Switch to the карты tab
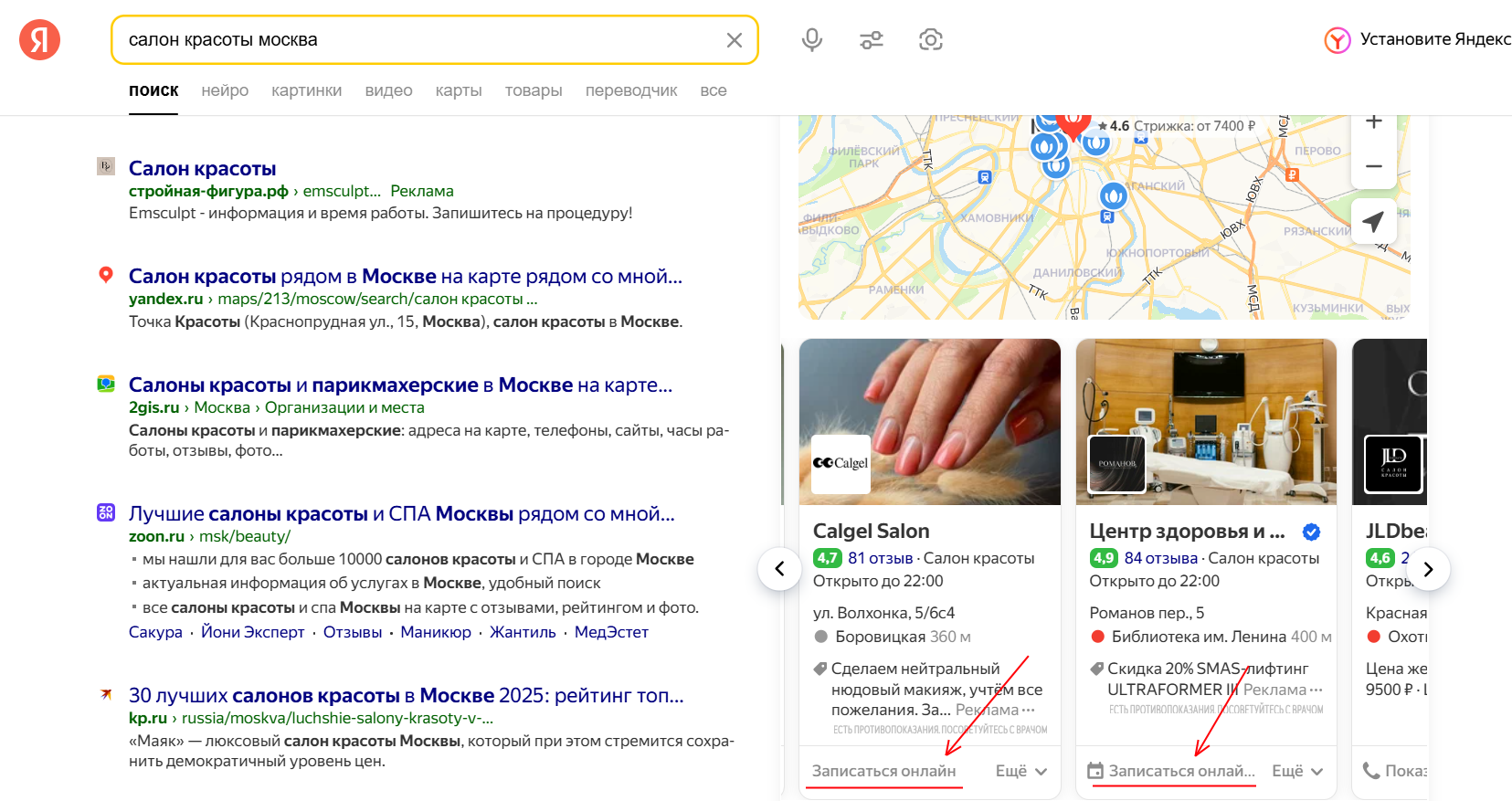1512x801 pixels. pyautogui.click(x=459, y=90)
